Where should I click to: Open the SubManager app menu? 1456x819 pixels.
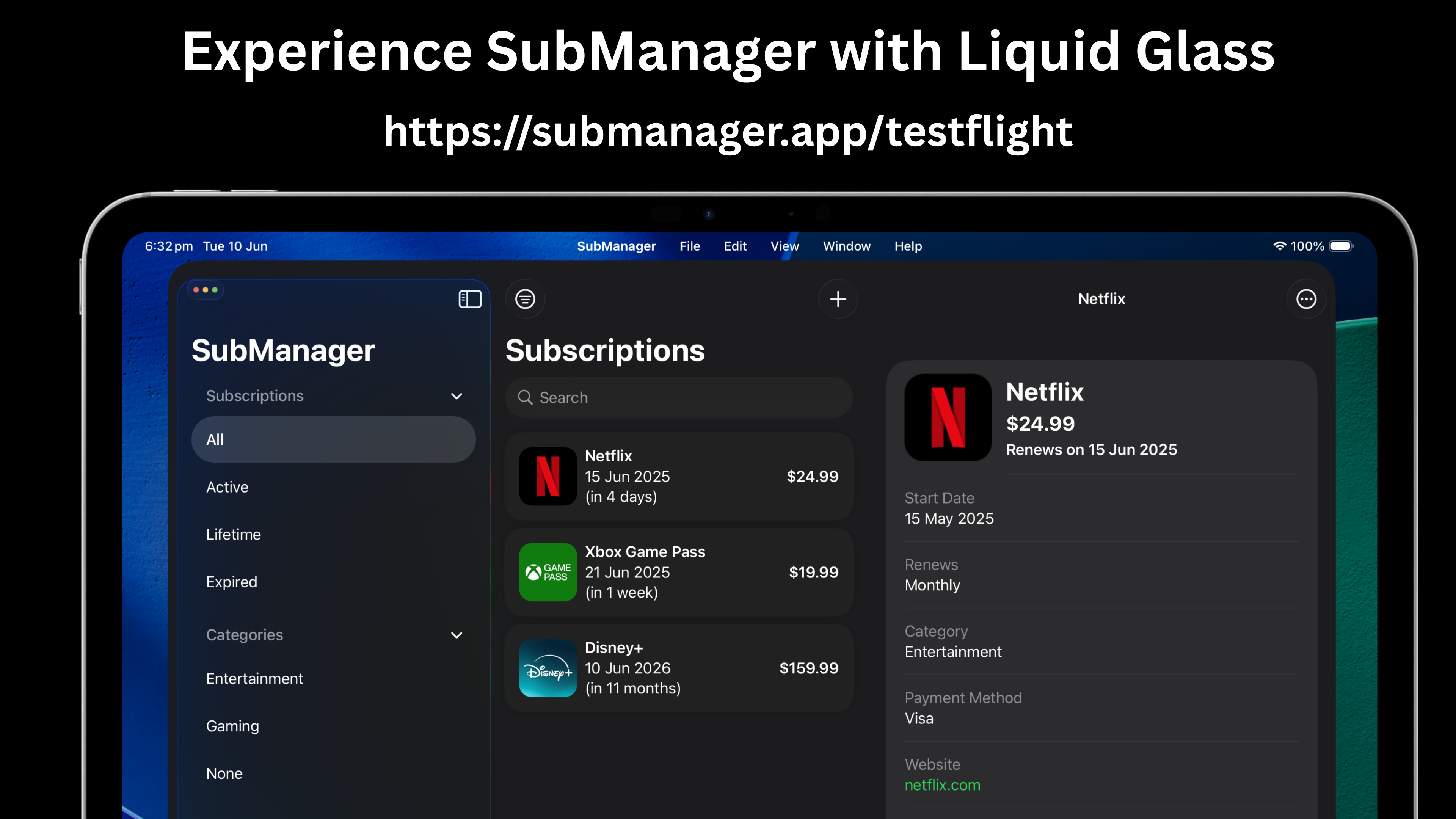[616, 246]
